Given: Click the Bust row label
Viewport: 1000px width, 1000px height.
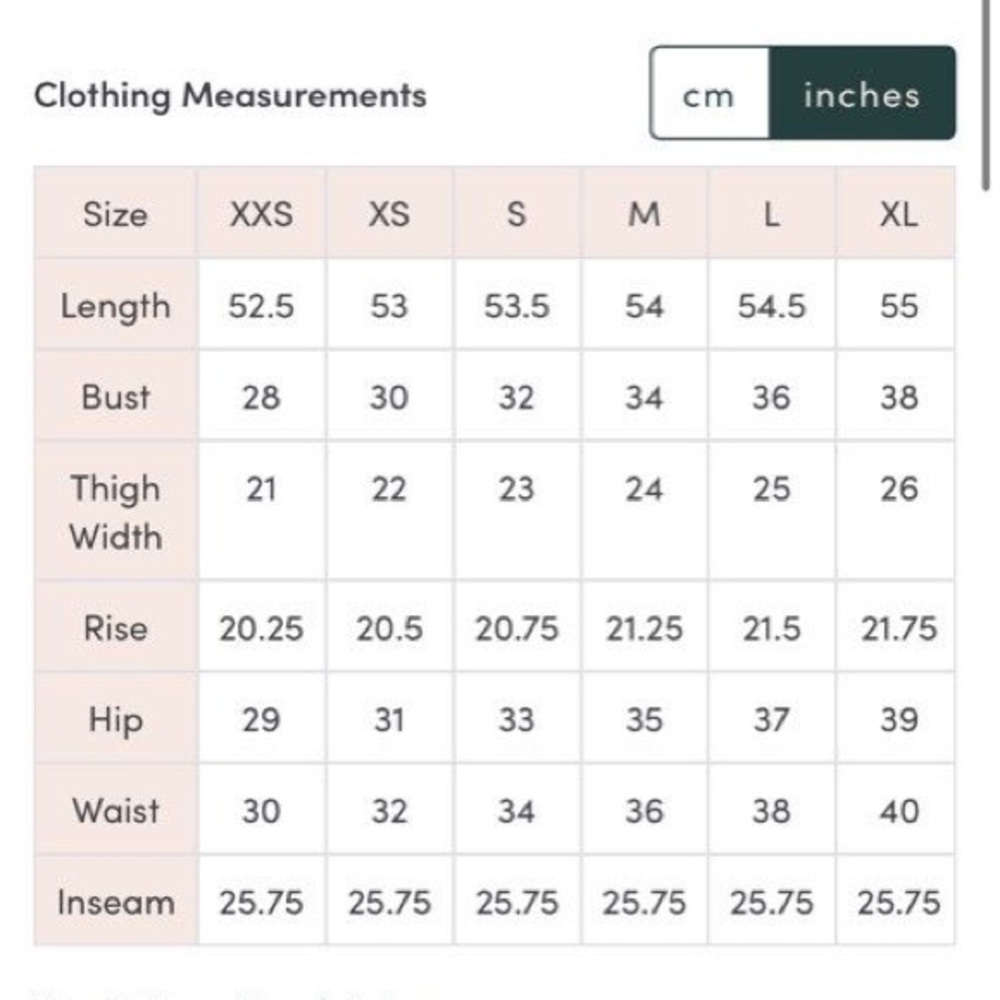Looking at the screenshot, I should click(115, 397).
